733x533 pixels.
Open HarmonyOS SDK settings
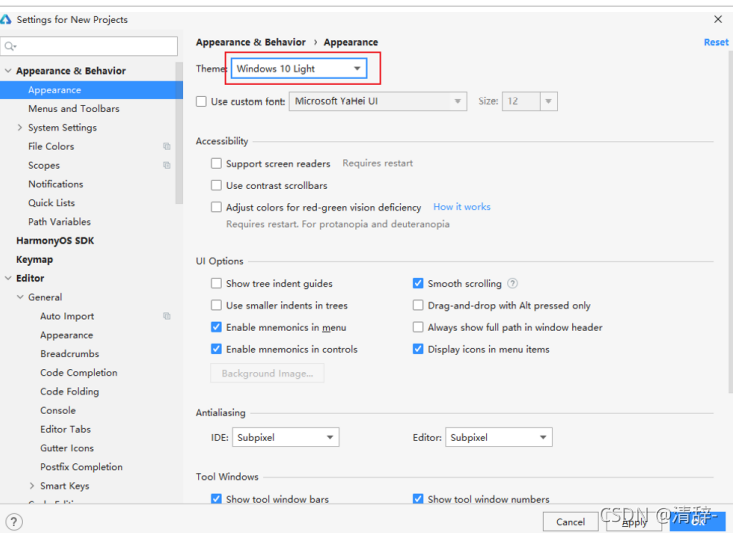(55, 240)
